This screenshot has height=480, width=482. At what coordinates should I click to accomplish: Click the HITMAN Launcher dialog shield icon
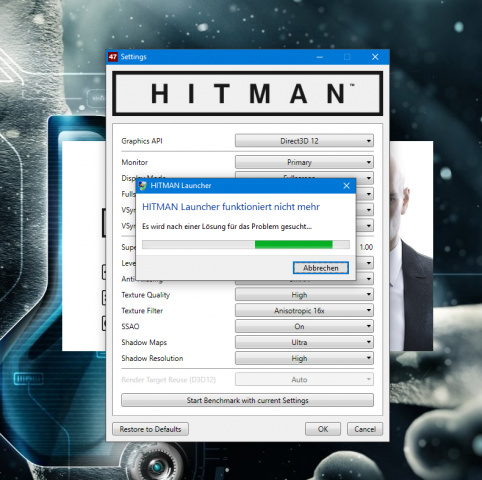[143, 186]
